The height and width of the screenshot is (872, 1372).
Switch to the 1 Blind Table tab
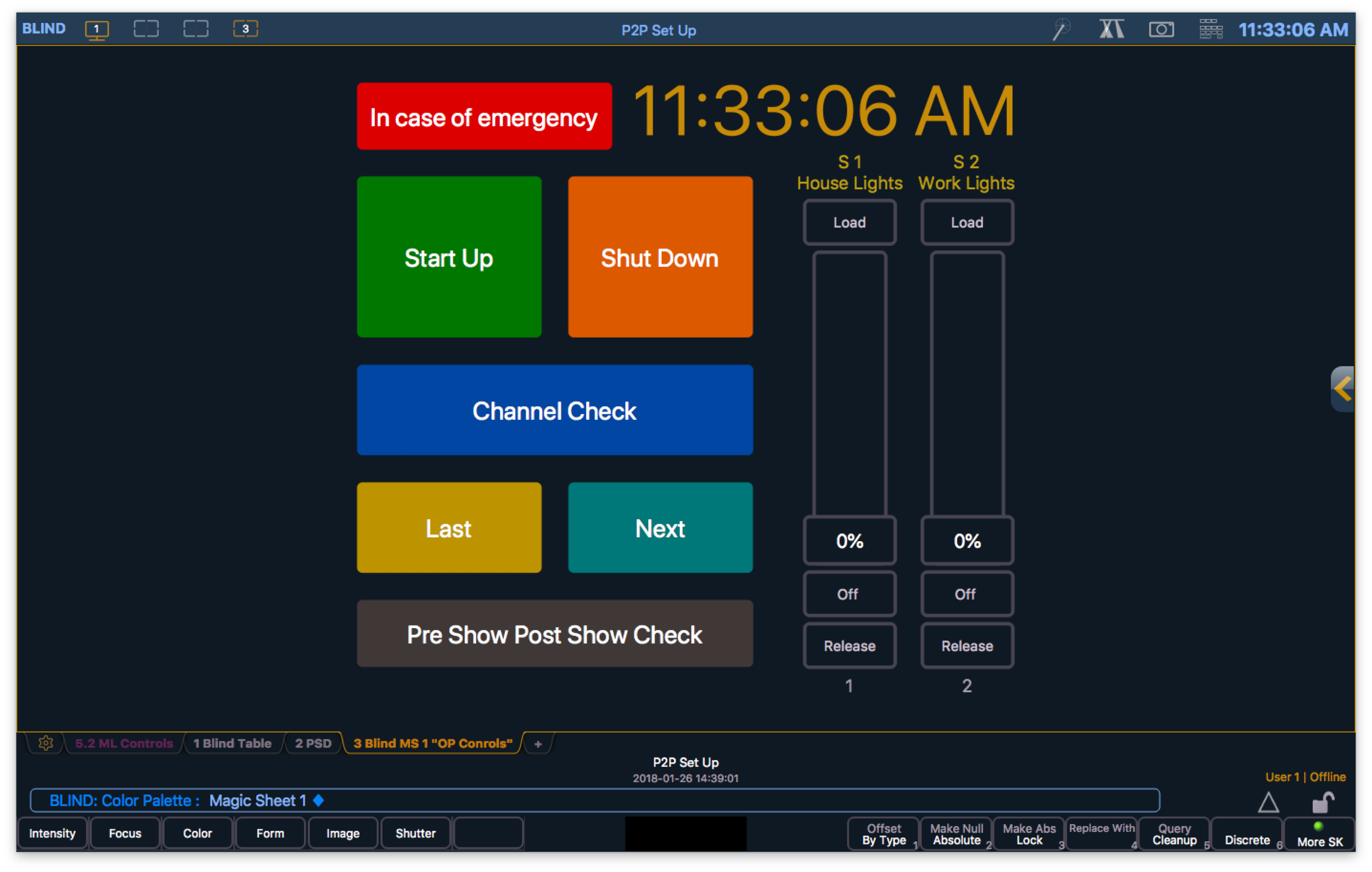pyautogui.click(x=232, y=743)
